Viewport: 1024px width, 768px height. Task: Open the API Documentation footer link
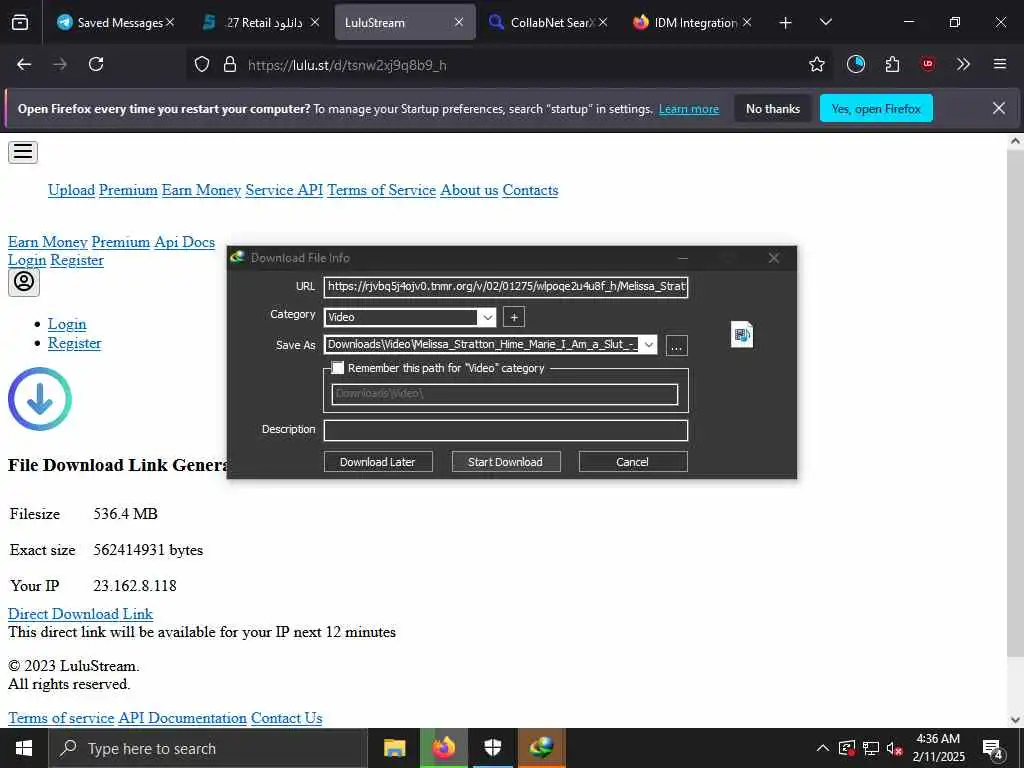tap(182, 718)
